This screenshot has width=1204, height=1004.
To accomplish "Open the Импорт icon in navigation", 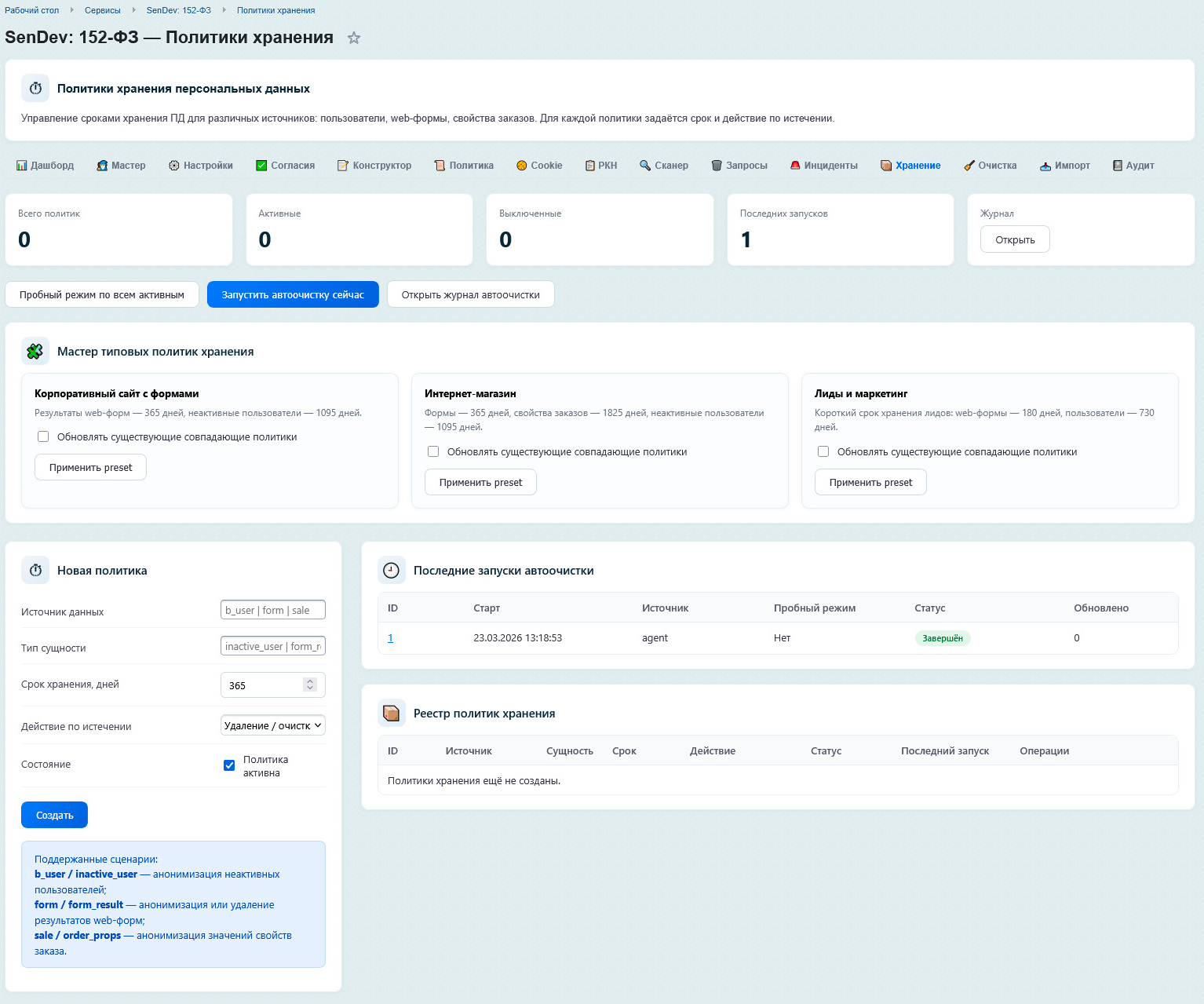I will (1045, 166).
